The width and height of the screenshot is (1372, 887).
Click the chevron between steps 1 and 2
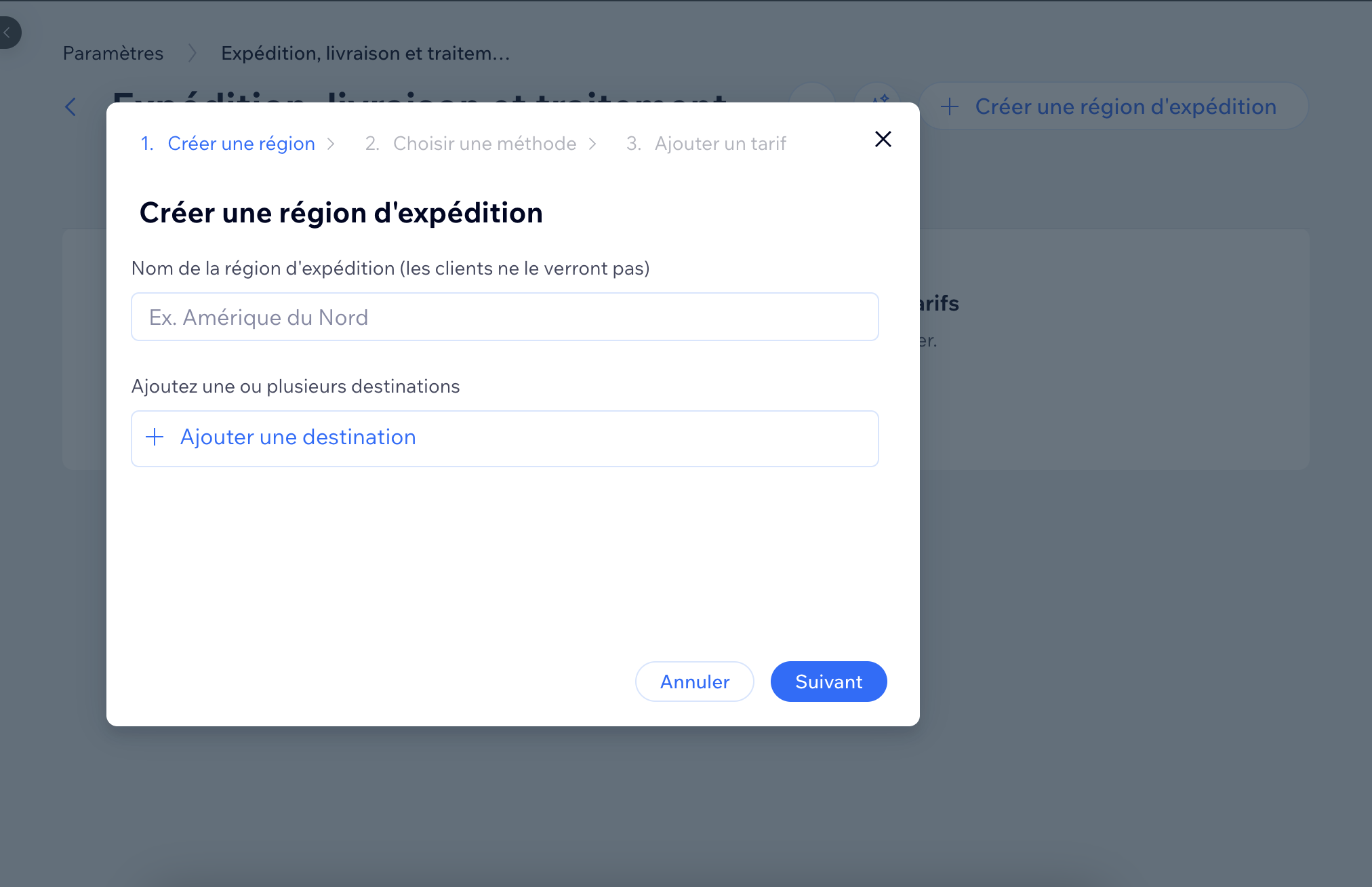tap(331, 143)
